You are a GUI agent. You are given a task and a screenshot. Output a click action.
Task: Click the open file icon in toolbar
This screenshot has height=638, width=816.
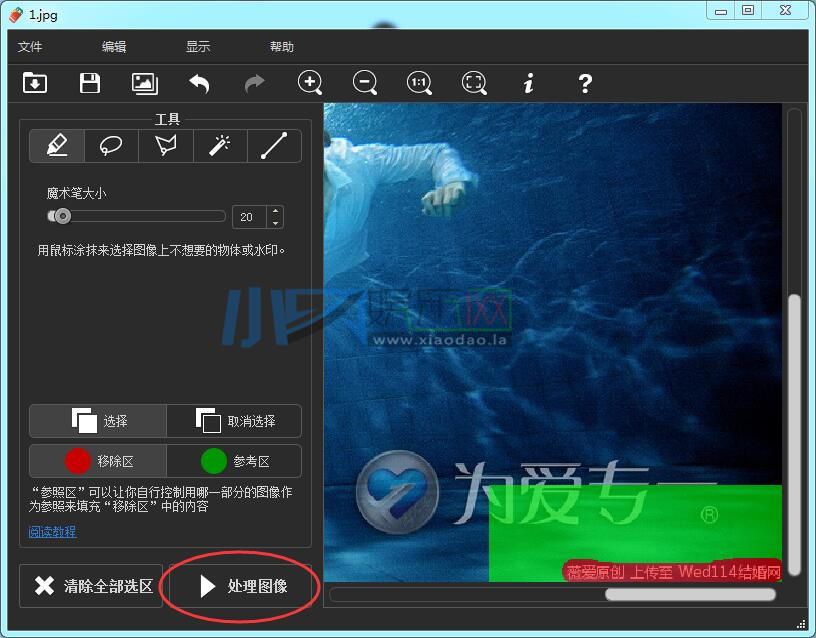[x=35, y=83]
